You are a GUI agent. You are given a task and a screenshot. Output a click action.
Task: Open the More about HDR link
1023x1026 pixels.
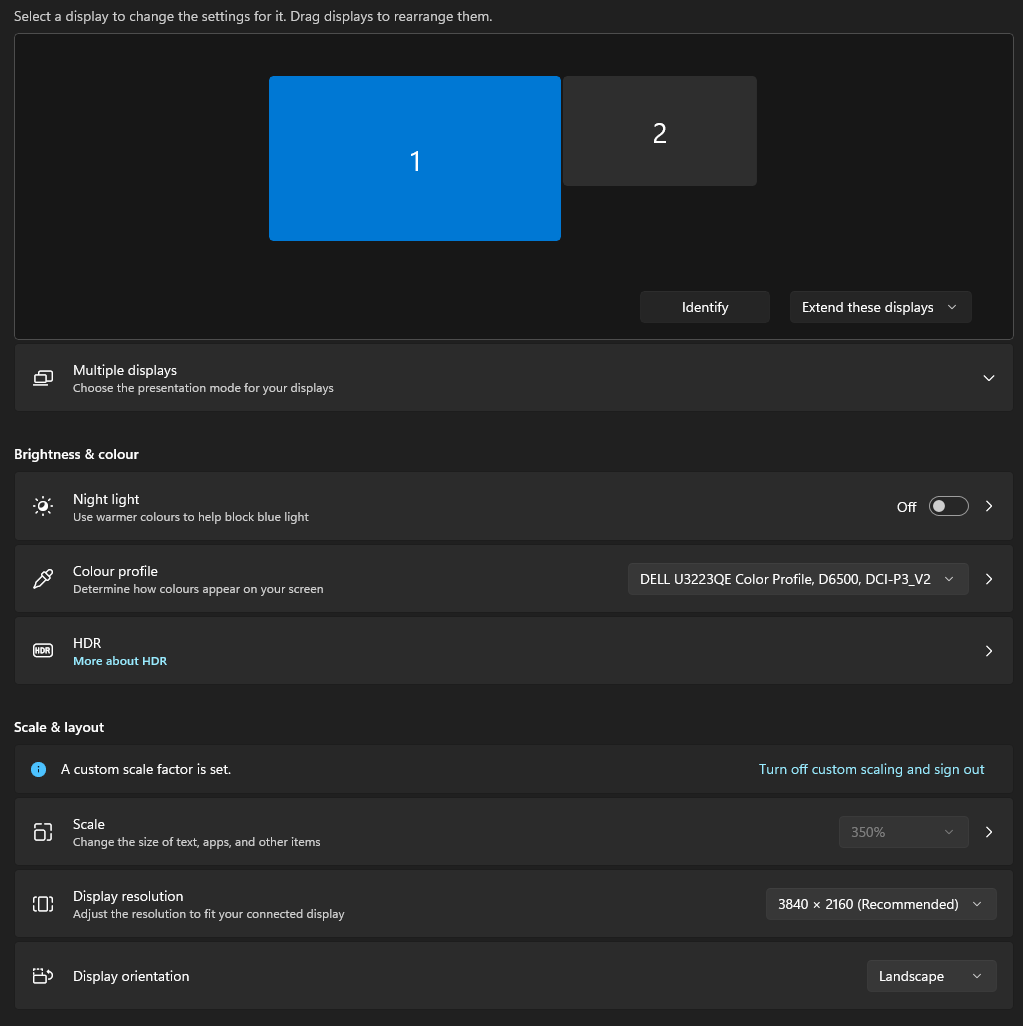120,661
